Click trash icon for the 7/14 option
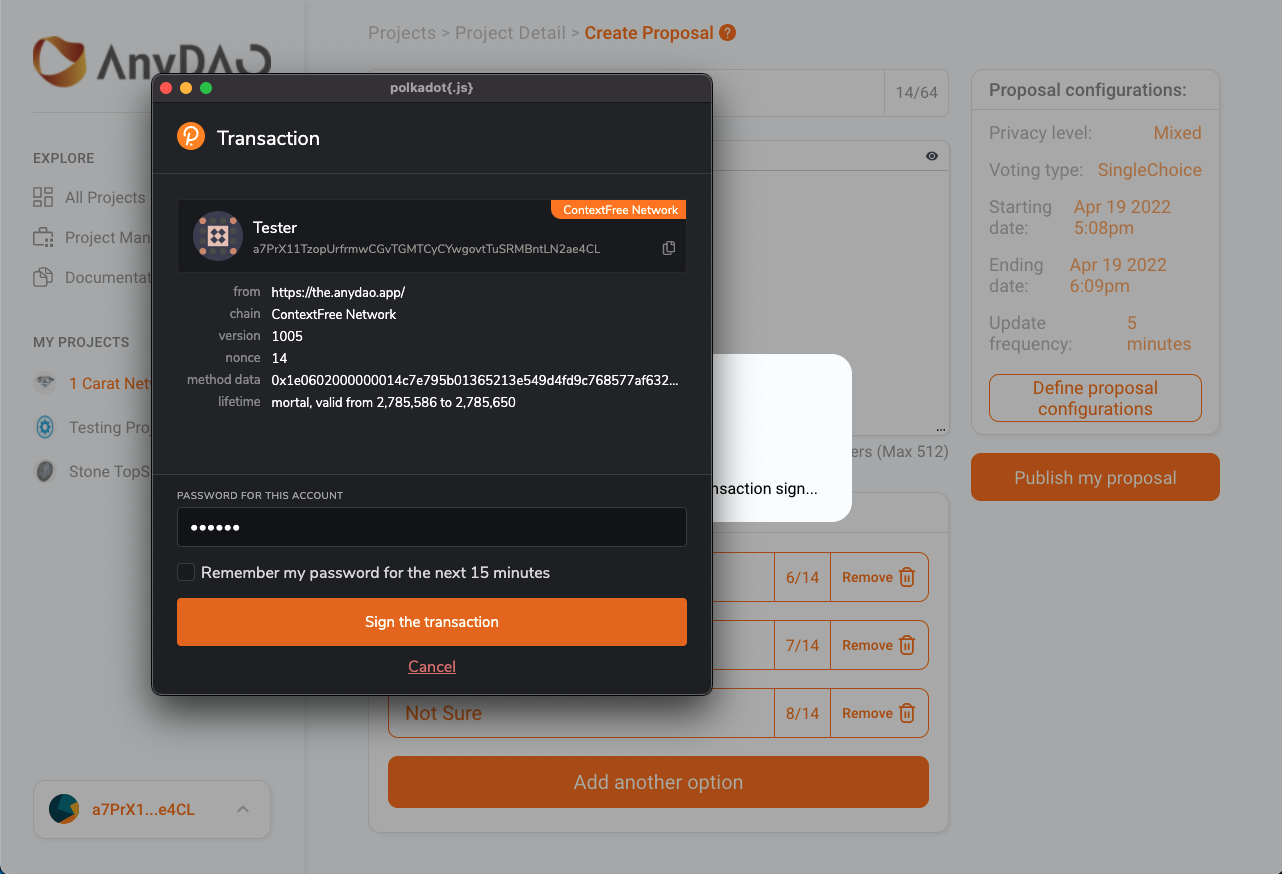This screenshot has height=874, width=1282. point(907,645)
